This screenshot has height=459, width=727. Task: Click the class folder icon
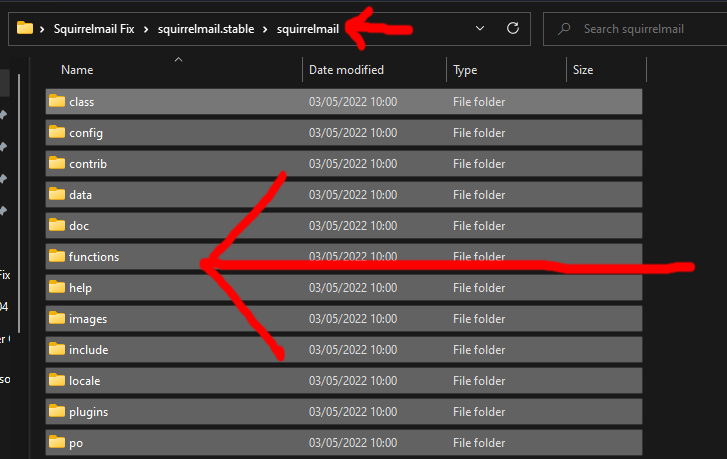tap(56, 102)
